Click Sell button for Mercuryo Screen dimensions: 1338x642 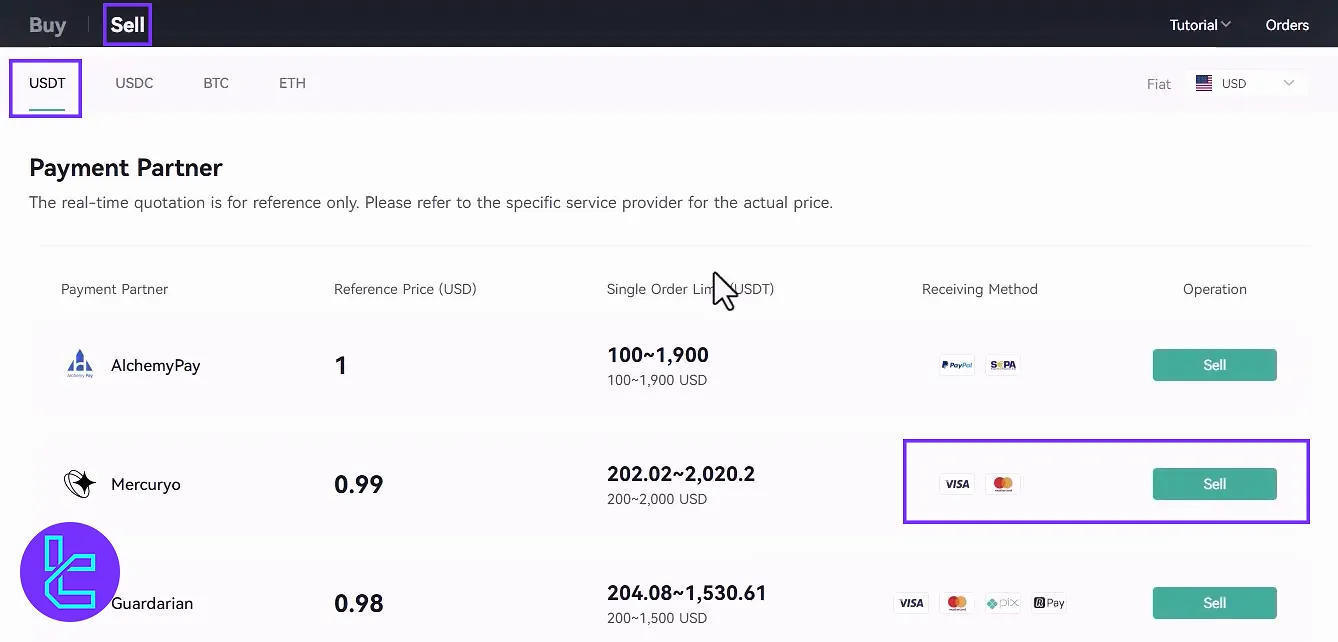pos(1214,484)
